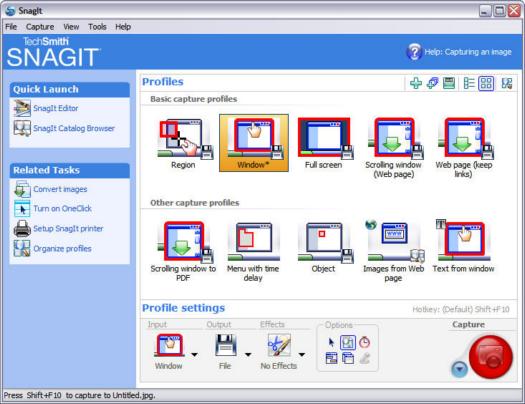This screenshot has height=404, width=525.
Task: Click the Organize profiles sidebar icon
Action: pos(22,248)
